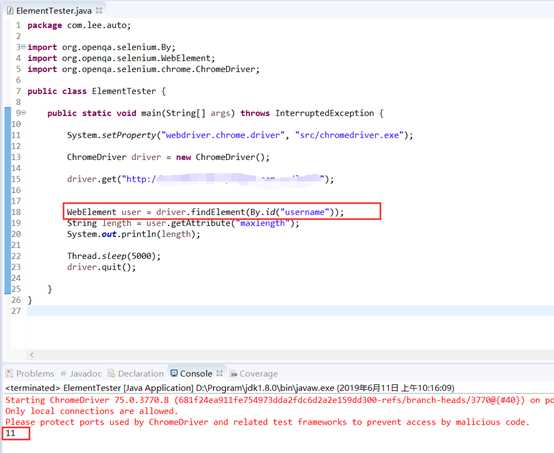
Task: Click the "package com.lee.auto;" line
Action: 79,25
